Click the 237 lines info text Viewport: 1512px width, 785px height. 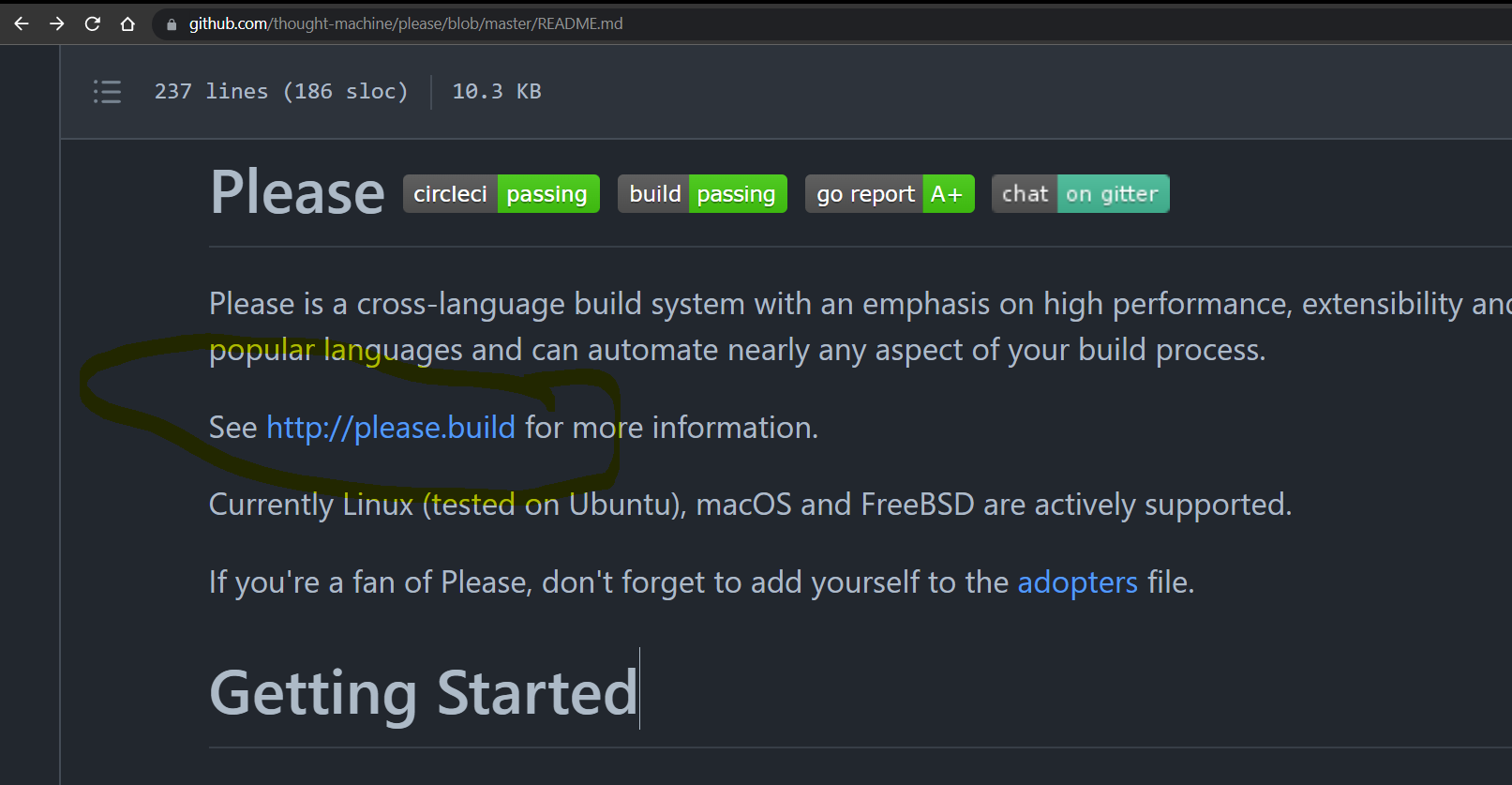[281, 92]
